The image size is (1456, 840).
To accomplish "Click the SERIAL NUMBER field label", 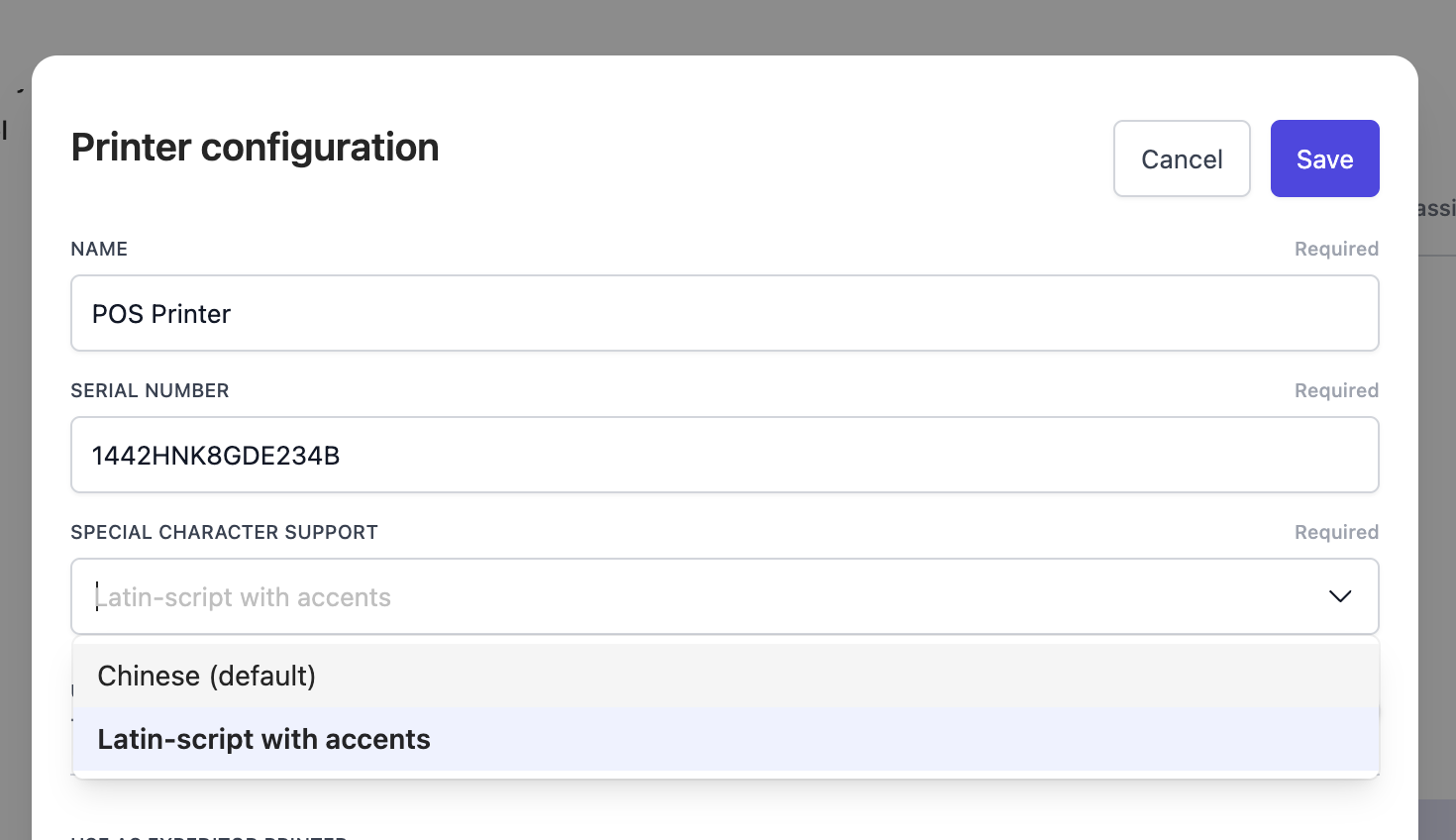I will 150,390.
